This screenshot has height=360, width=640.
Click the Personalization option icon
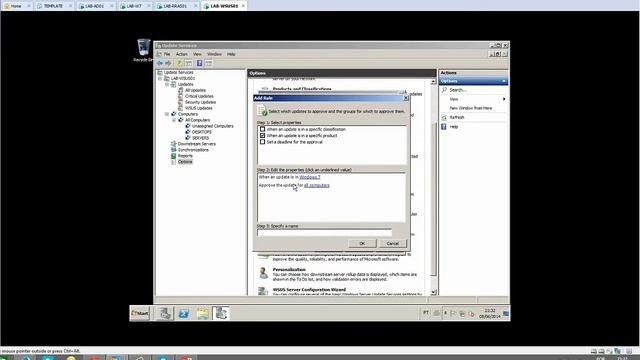pos(264,273)
